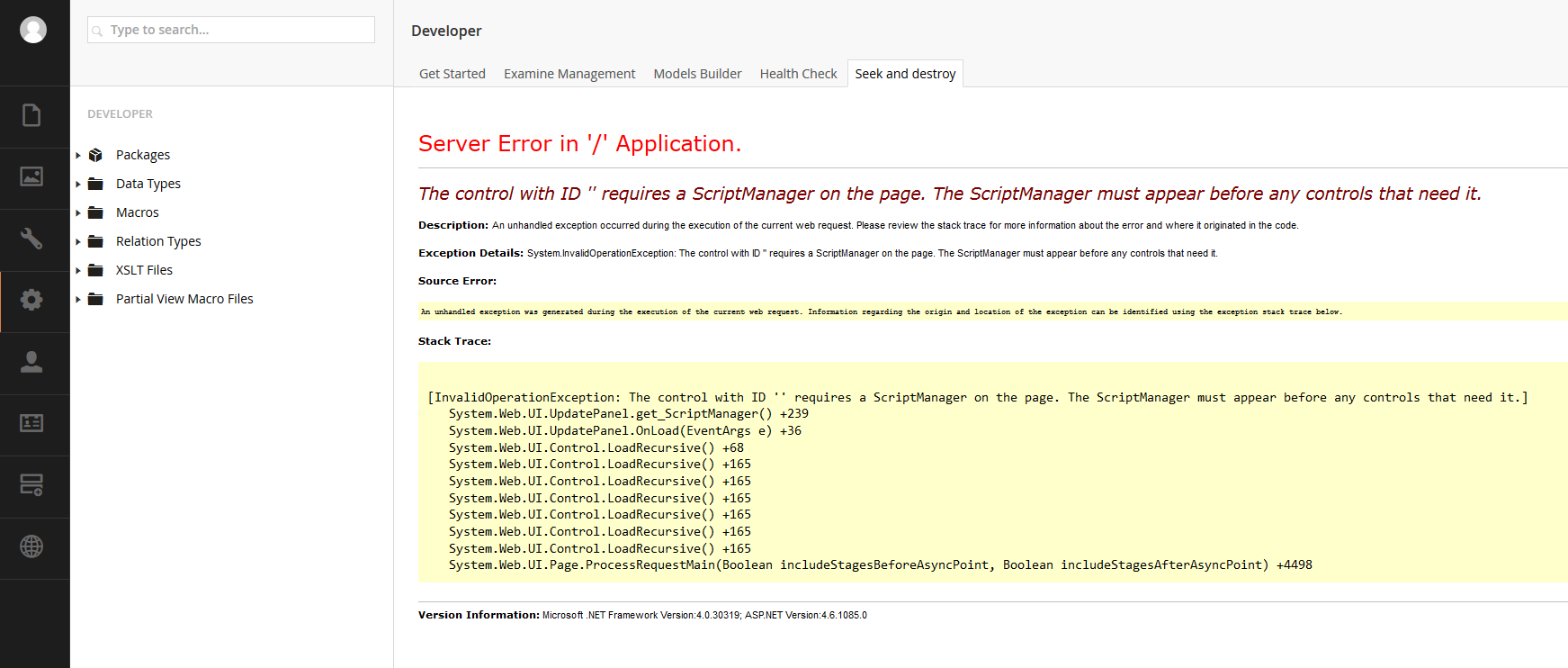
Task: Select Packages in the developer tree
Action: (143, 155)
